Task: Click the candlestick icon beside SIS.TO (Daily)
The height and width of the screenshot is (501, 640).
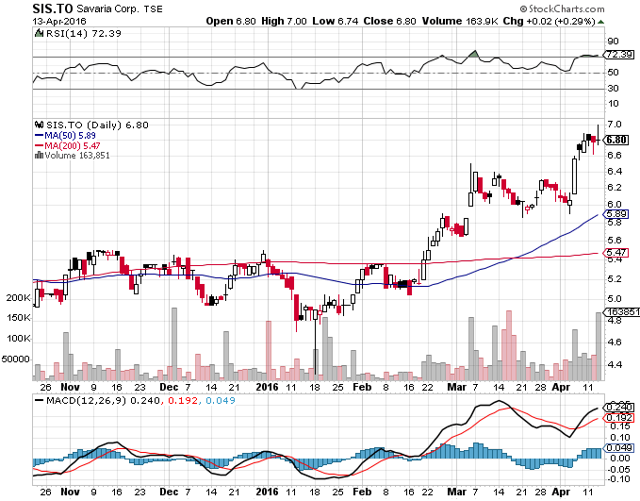Action: (x=39, y=125)
